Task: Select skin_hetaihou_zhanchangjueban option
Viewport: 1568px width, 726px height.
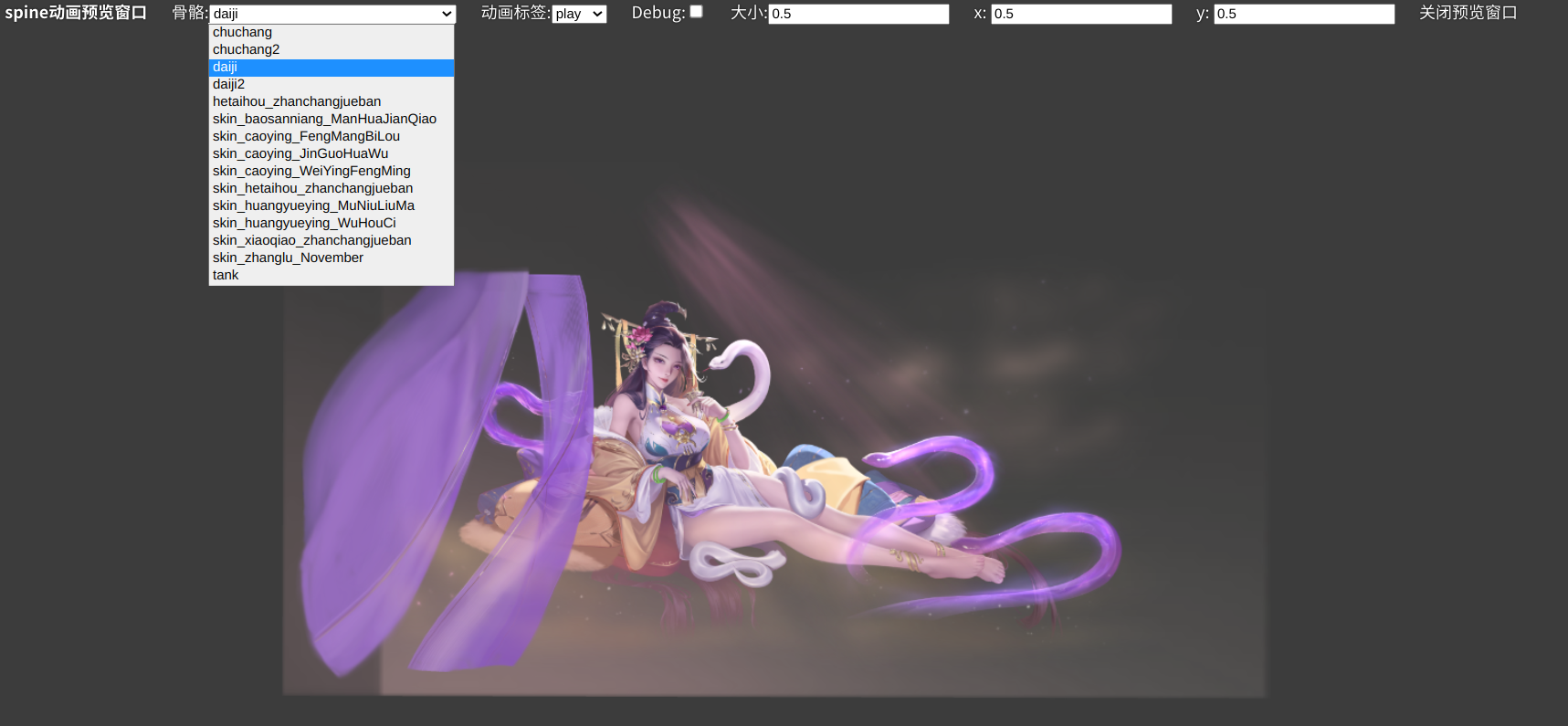Action: pyautogui.click(x=331, y=188)
